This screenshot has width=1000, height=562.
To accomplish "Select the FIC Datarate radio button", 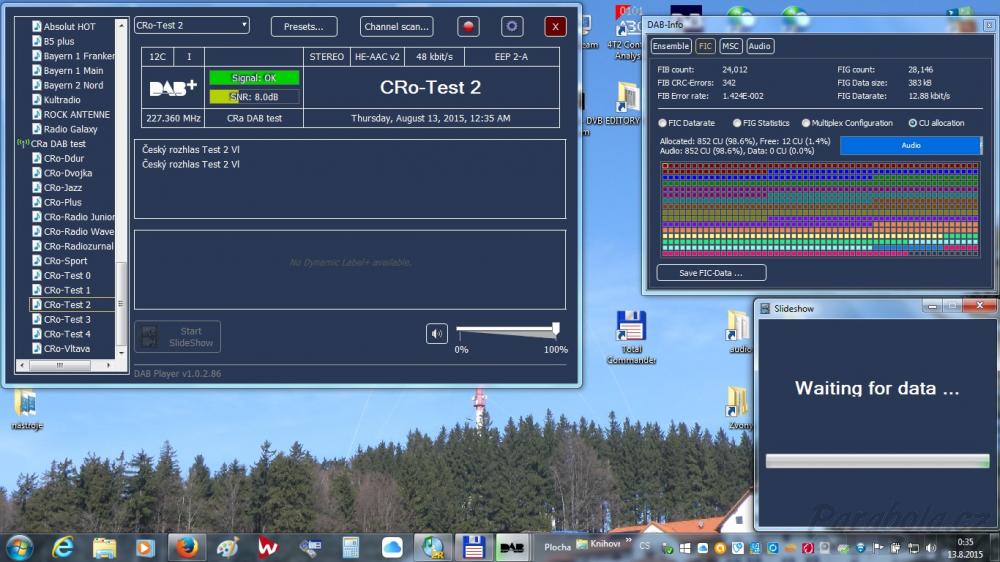I will pos(663,123).
